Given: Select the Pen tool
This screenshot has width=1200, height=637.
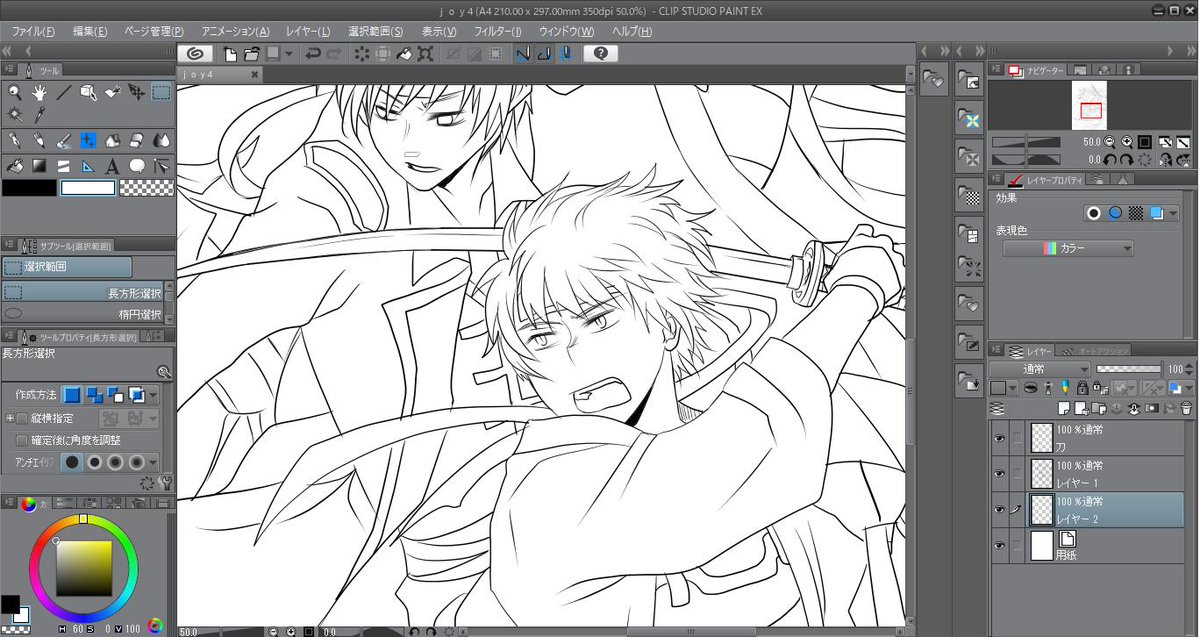Looking at the screenshot, I should [15, 141].
